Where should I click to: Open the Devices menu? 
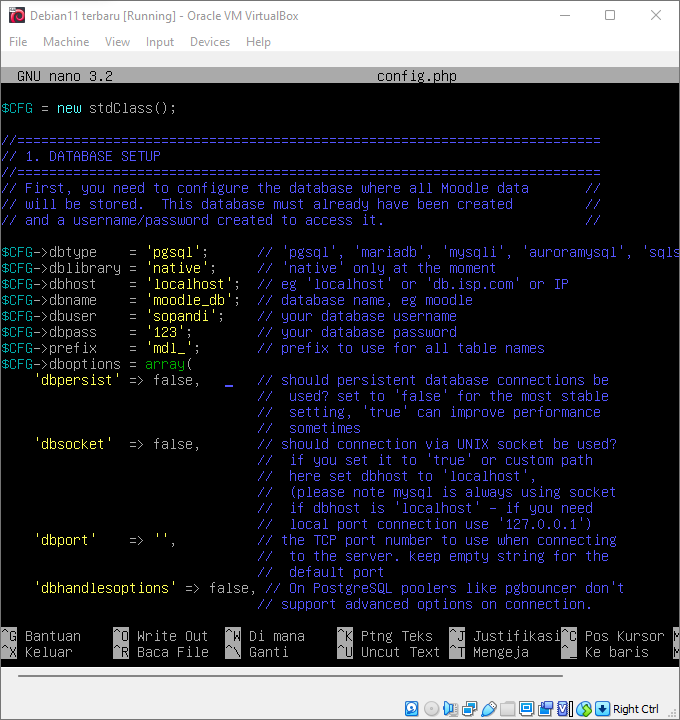click(210, 42)
